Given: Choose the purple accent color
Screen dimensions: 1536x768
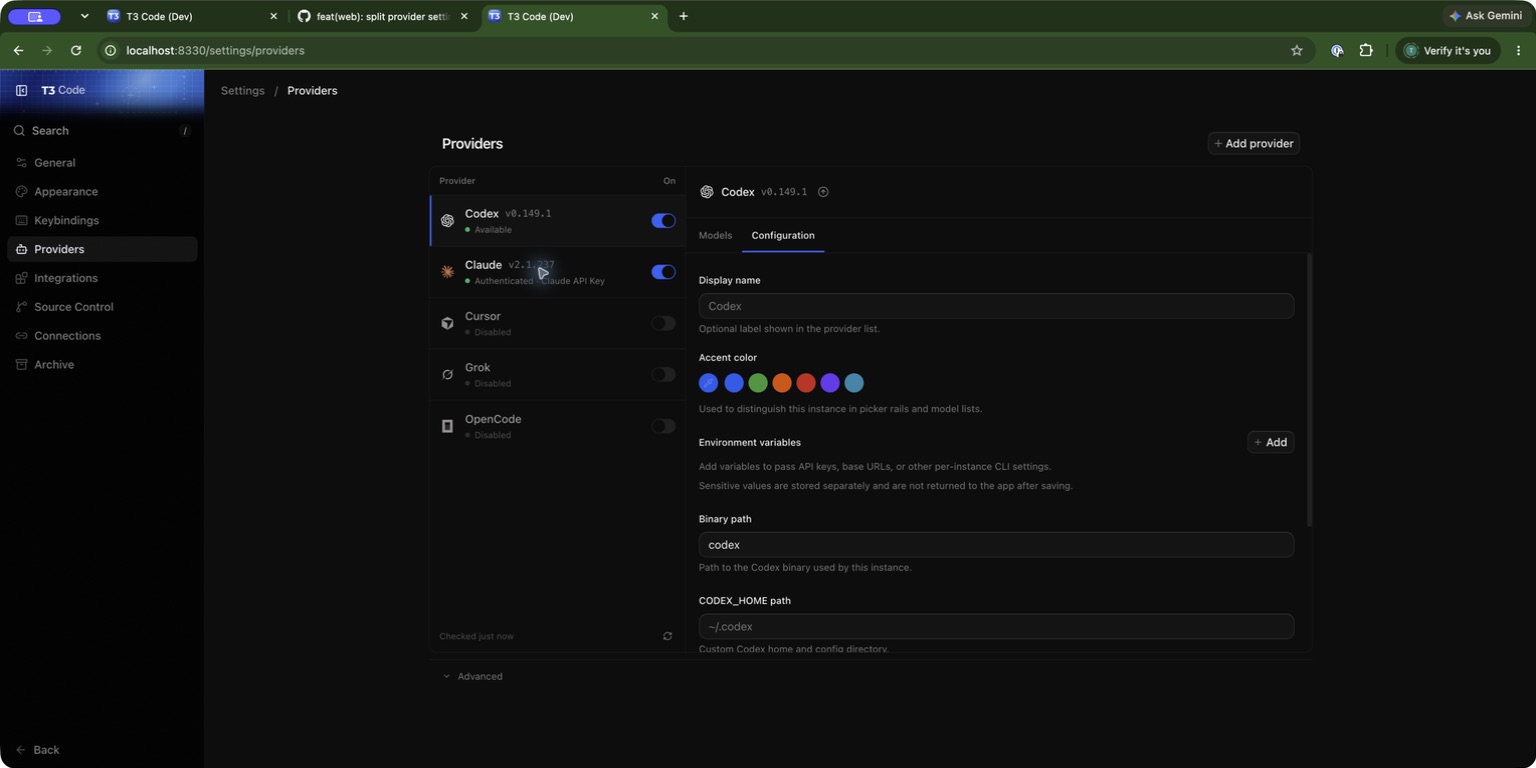Looking at the screenshot, I should (830, 383).
